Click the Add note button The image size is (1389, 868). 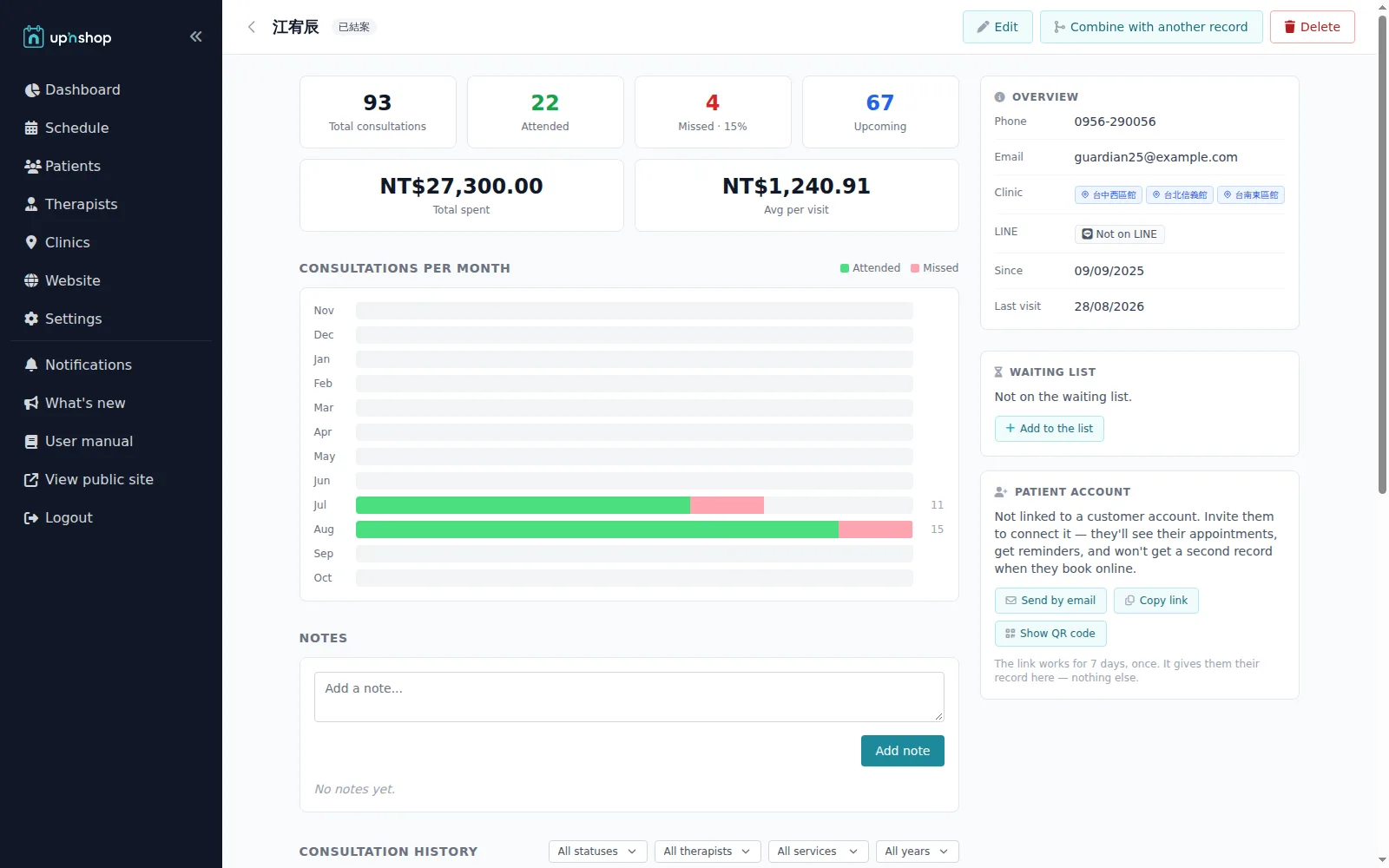903,751
